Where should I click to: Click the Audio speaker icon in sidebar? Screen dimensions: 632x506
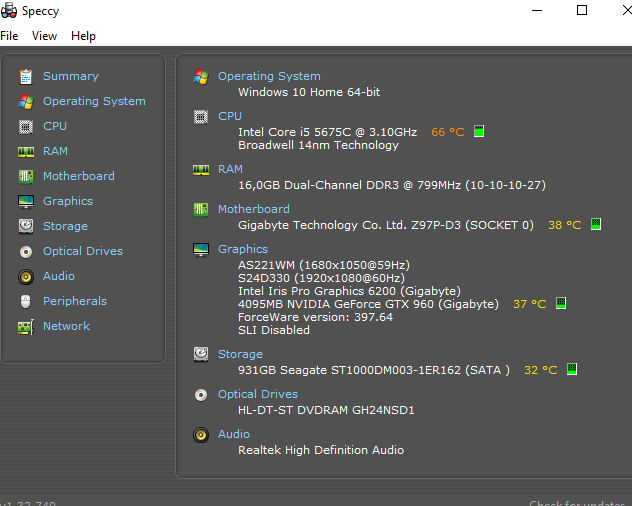26,277
